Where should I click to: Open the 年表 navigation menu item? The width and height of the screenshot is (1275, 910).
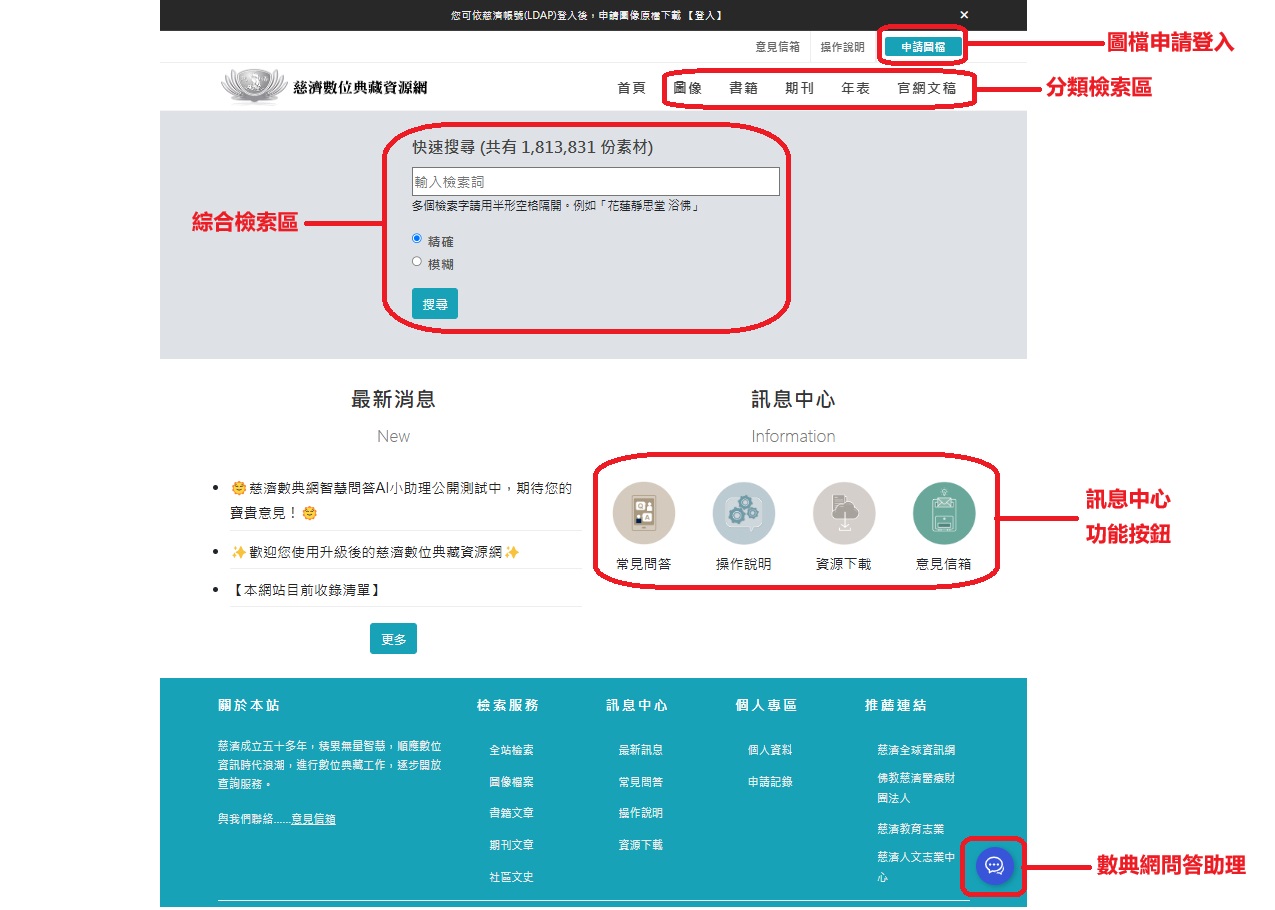856,88
